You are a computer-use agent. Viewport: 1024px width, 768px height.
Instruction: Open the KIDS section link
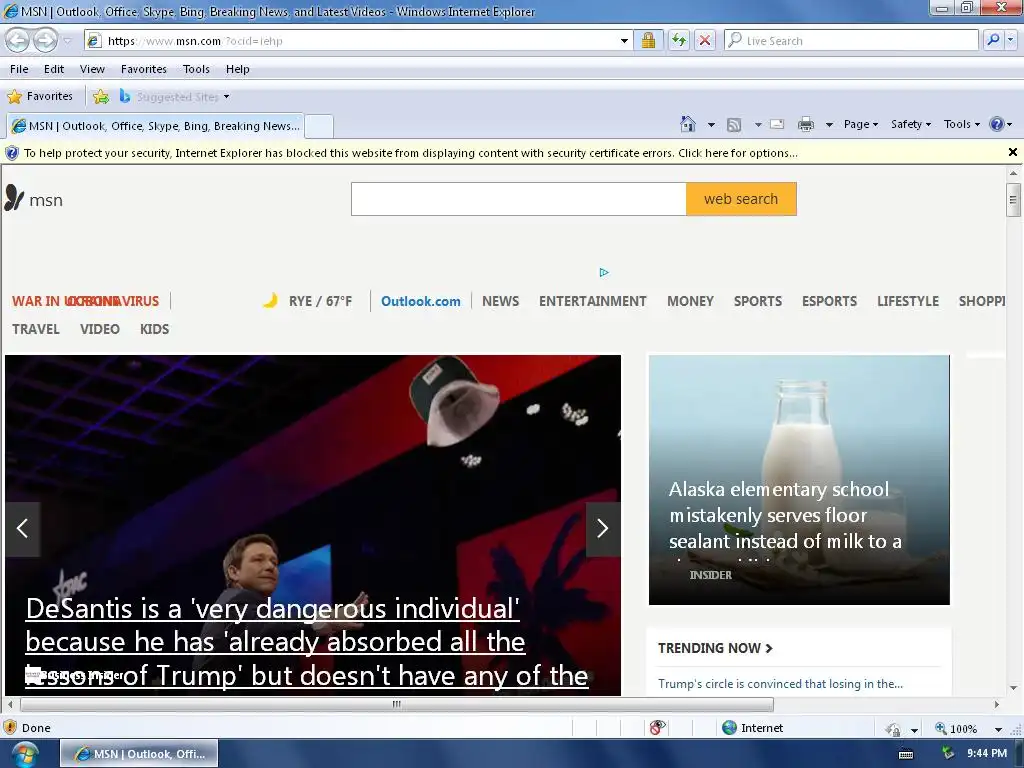(x=154, y=329)
